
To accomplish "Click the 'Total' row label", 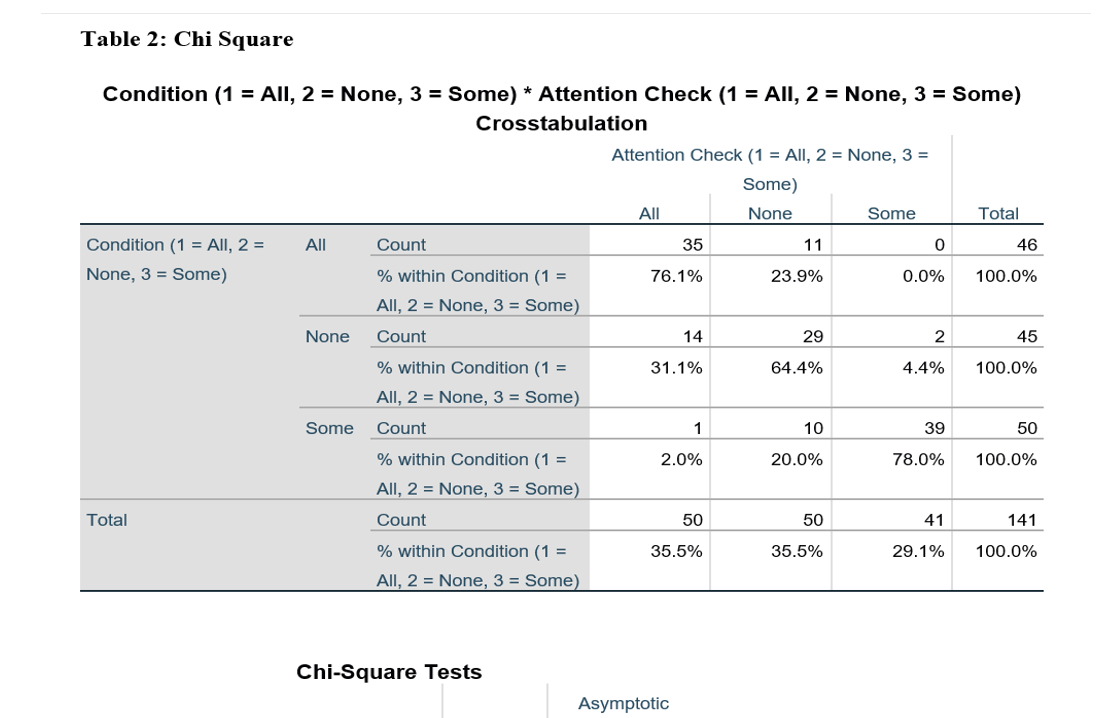I will pyautogui.click(x=107, y=520).
